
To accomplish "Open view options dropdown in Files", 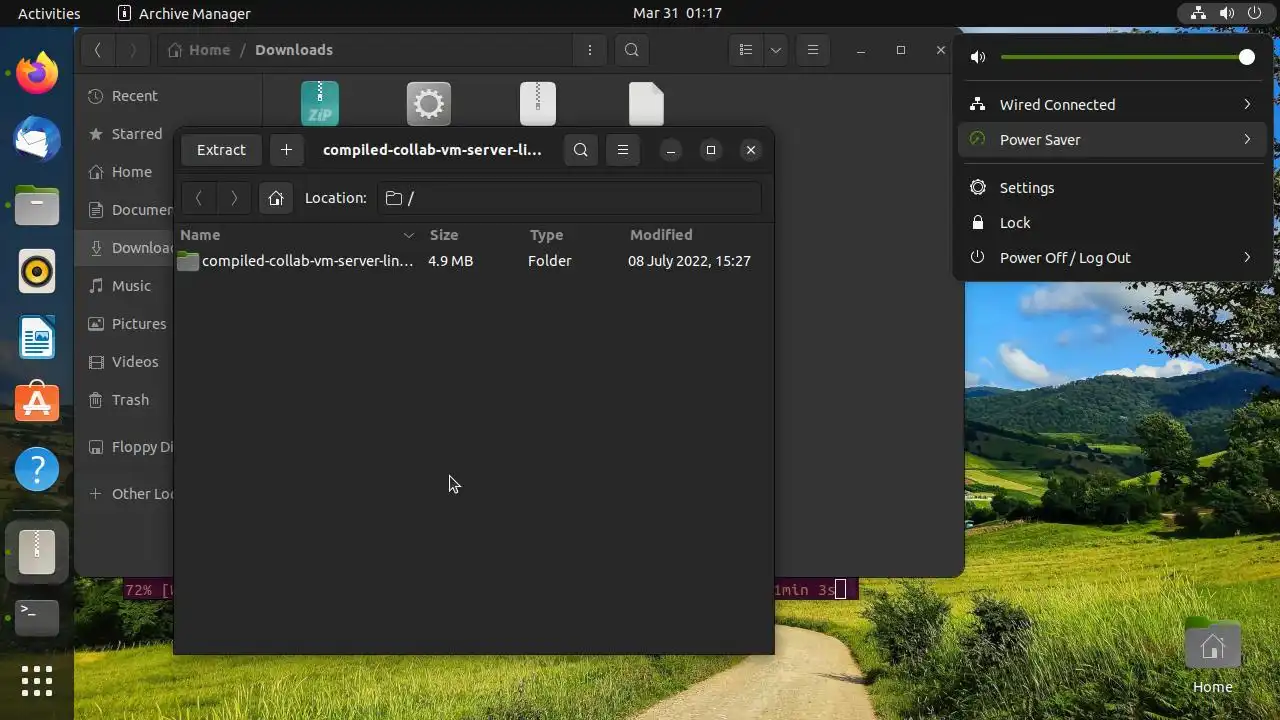I will [x=776, y=50].
